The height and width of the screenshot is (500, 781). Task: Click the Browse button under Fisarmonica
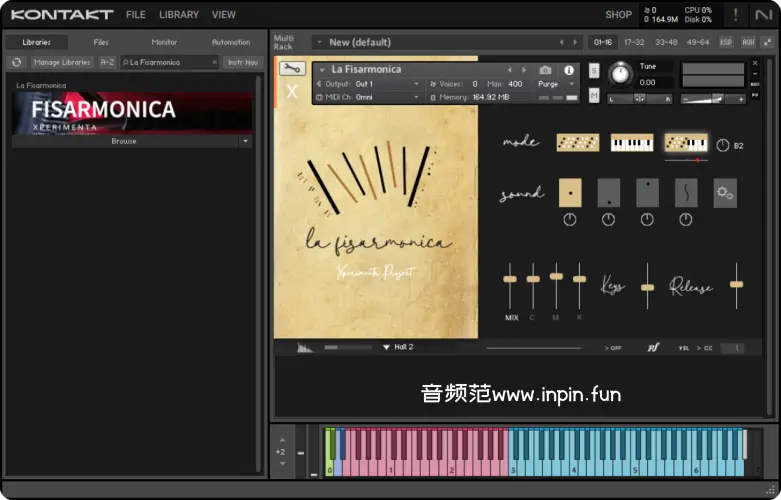point(124,141)
